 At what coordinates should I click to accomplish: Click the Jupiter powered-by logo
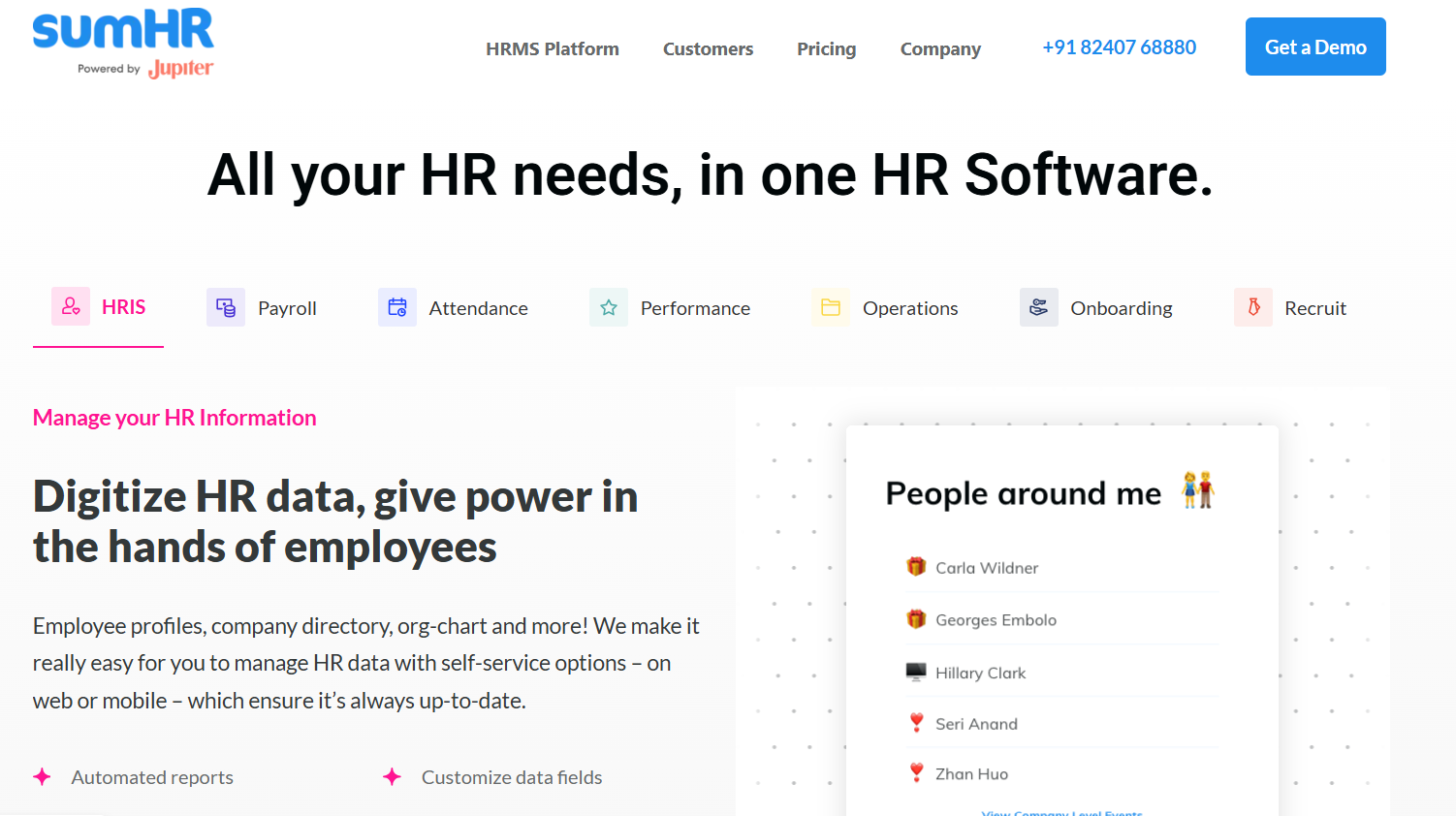pos(180,69)
